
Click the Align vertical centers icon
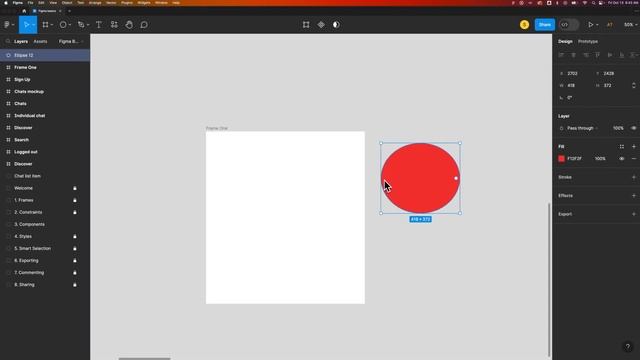click(610, 55)
